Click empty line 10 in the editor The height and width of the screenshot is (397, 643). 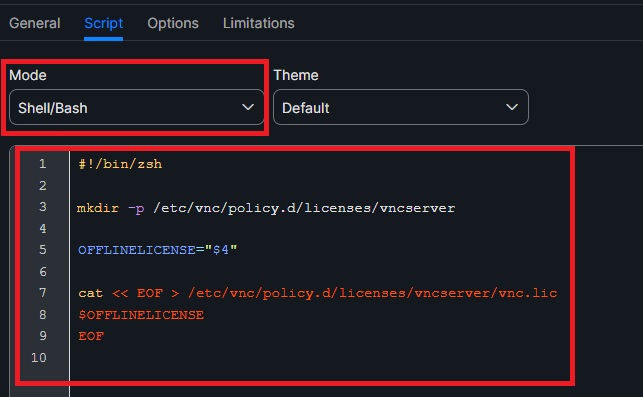point(320,358)
